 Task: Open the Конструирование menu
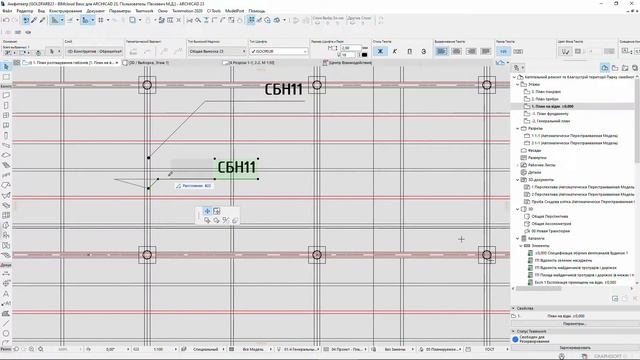65,11
